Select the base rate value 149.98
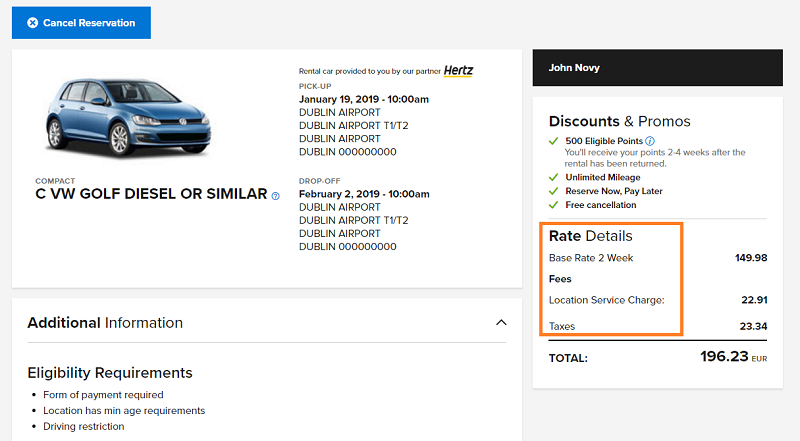Screen dimensions: 800x441 751,258
